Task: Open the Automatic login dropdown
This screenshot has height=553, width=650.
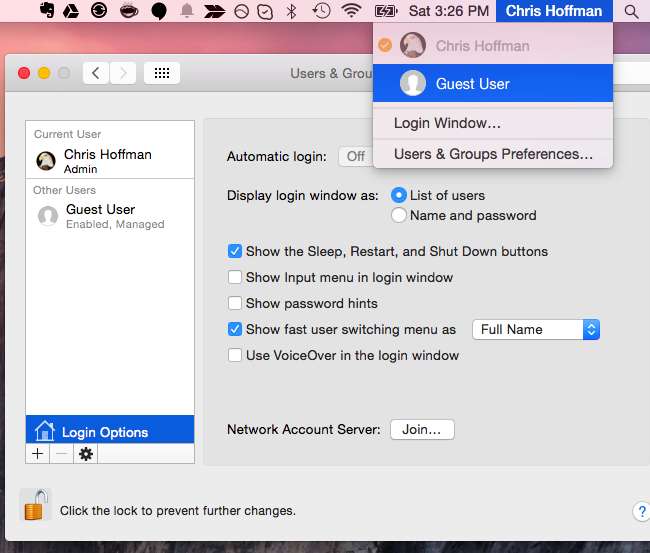Action: [x=355, y=156]
